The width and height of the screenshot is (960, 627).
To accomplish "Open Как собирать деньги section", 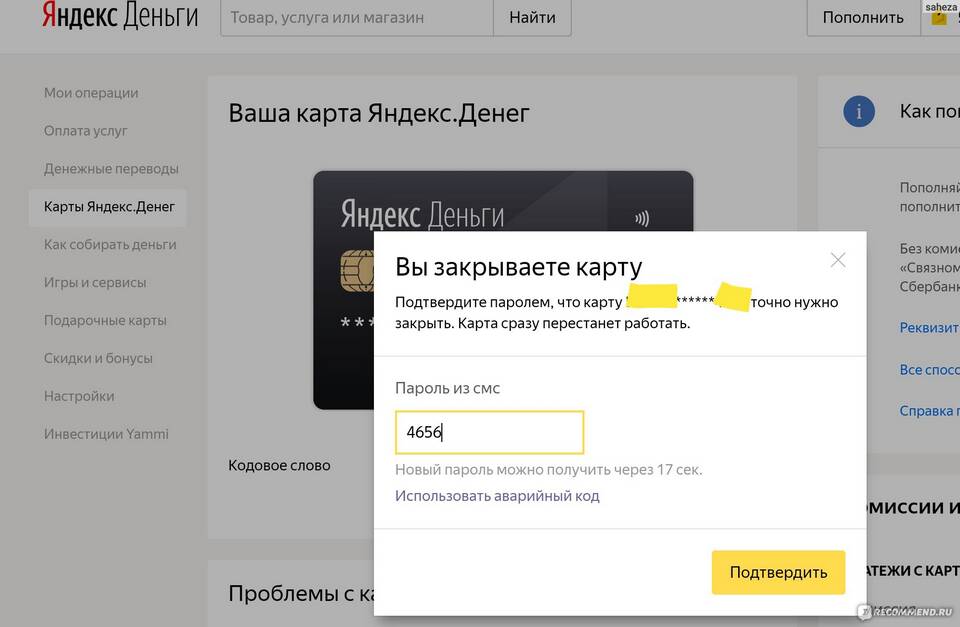I will (110, 244).
